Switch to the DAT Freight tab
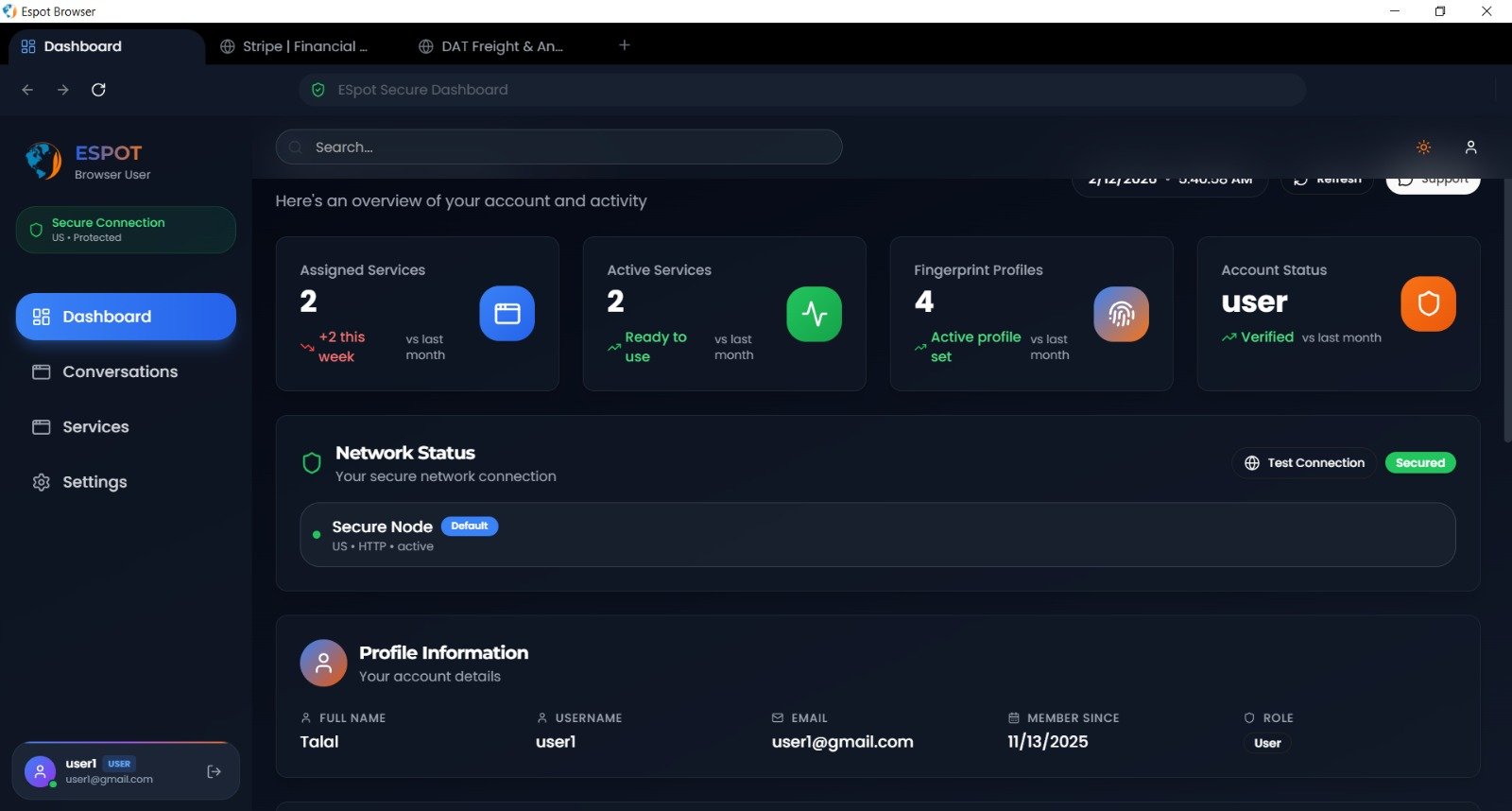This screenshot has height=811, width=1512. (x=493, y=46)
